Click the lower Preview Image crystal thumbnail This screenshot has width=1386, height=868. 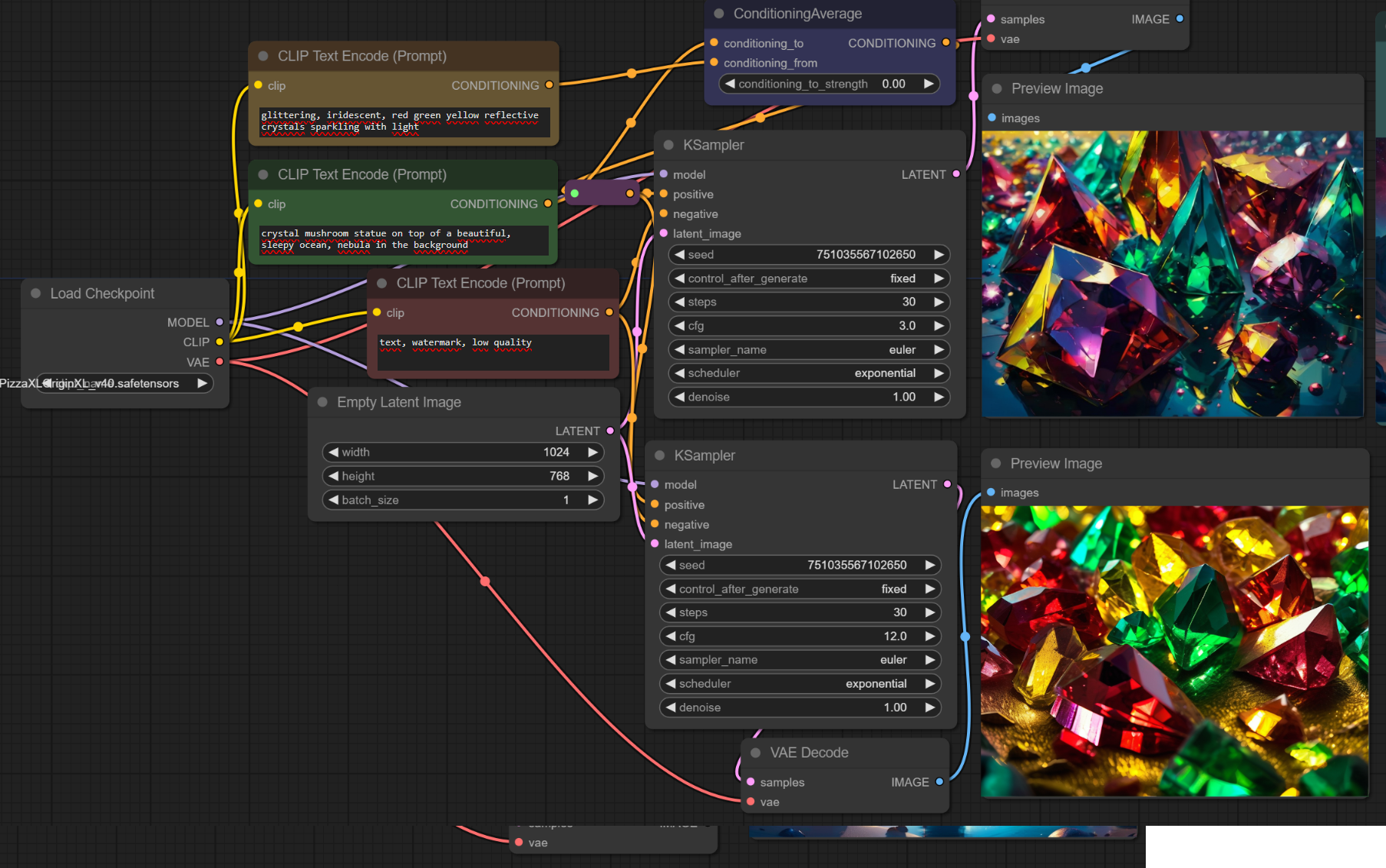tap(1174, 651)
